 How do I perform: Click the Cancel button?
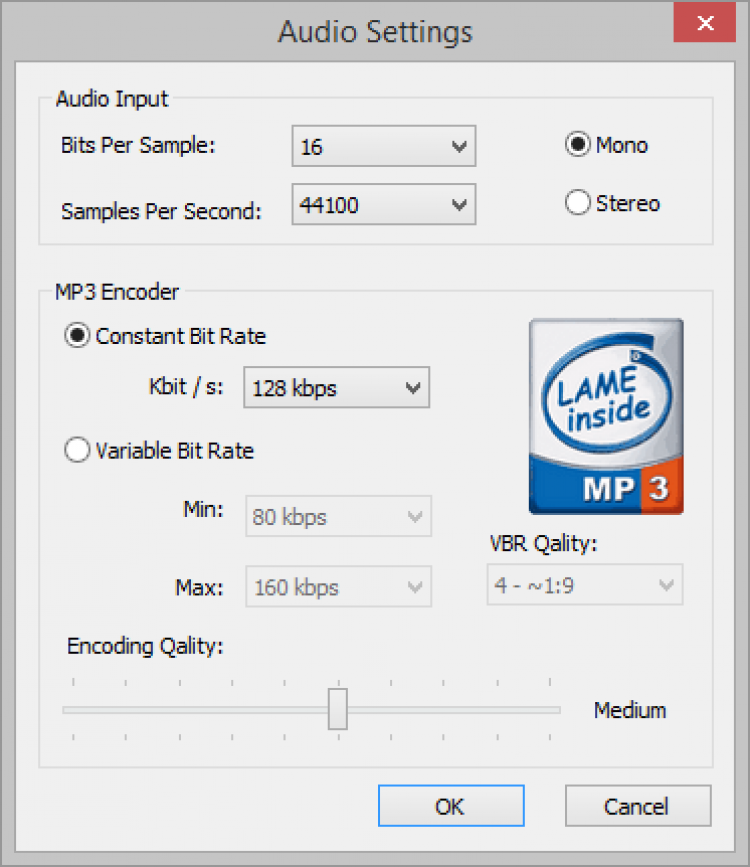[x=638, y=806]
